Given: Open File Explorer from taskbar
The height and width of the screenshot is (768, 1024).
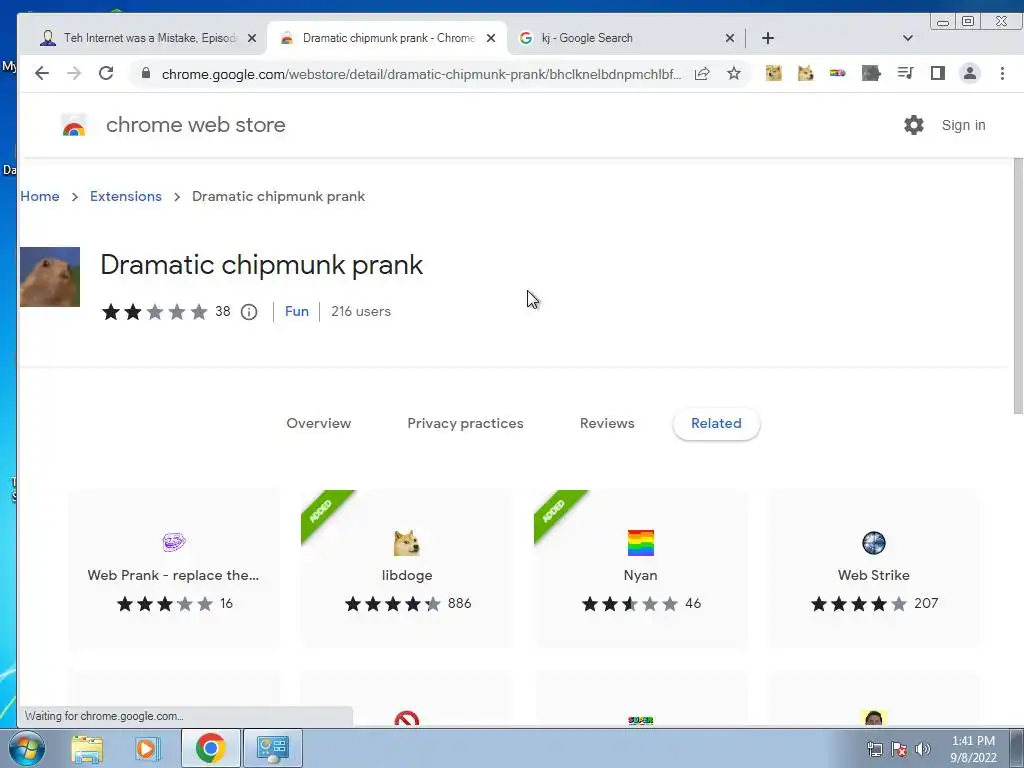Looking at the screenshot, I should click(87, 748).
